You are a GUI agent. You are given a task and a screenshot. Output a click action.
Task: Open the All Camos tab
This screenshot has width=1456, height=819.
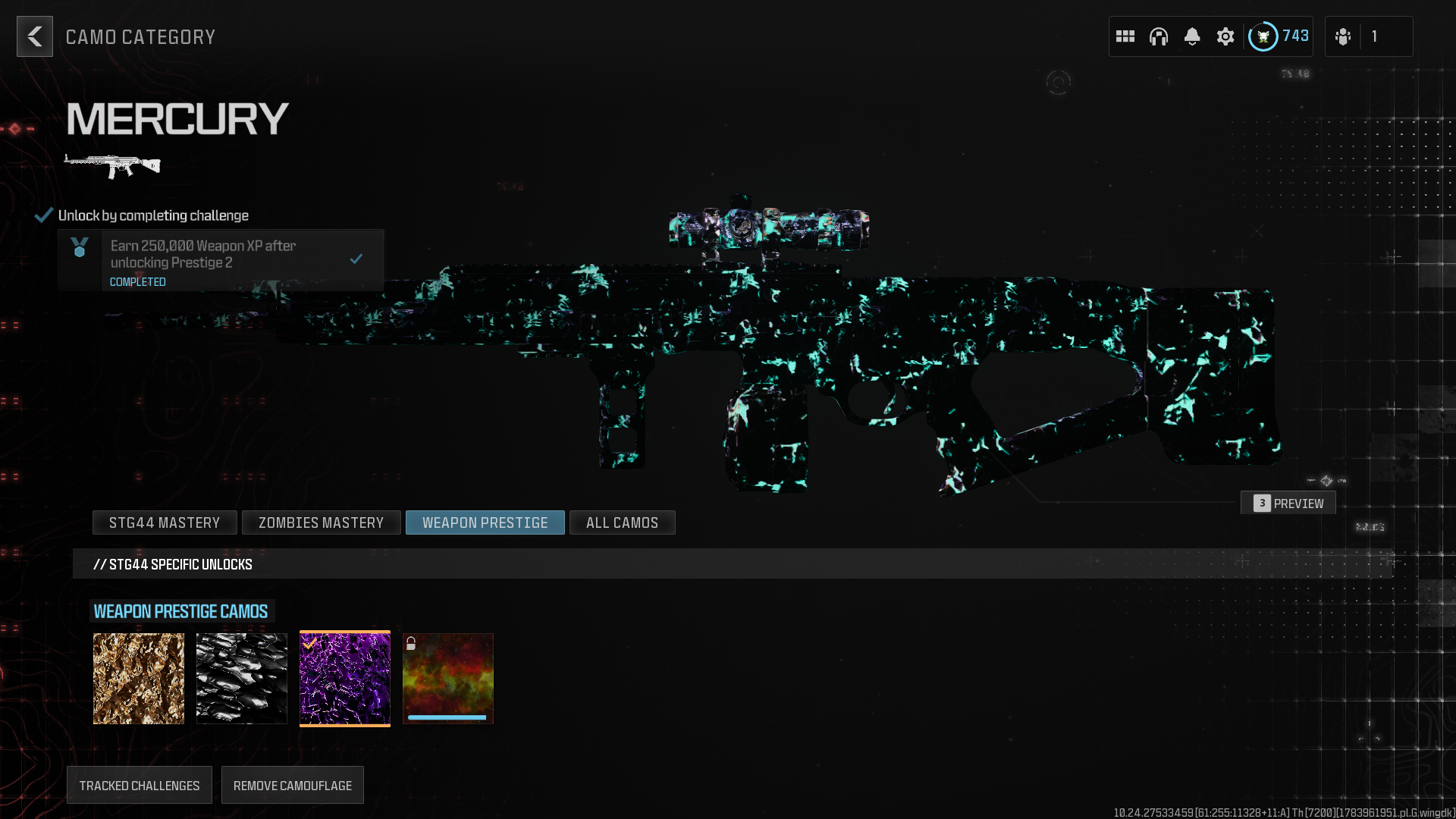(x=623, y=522)
